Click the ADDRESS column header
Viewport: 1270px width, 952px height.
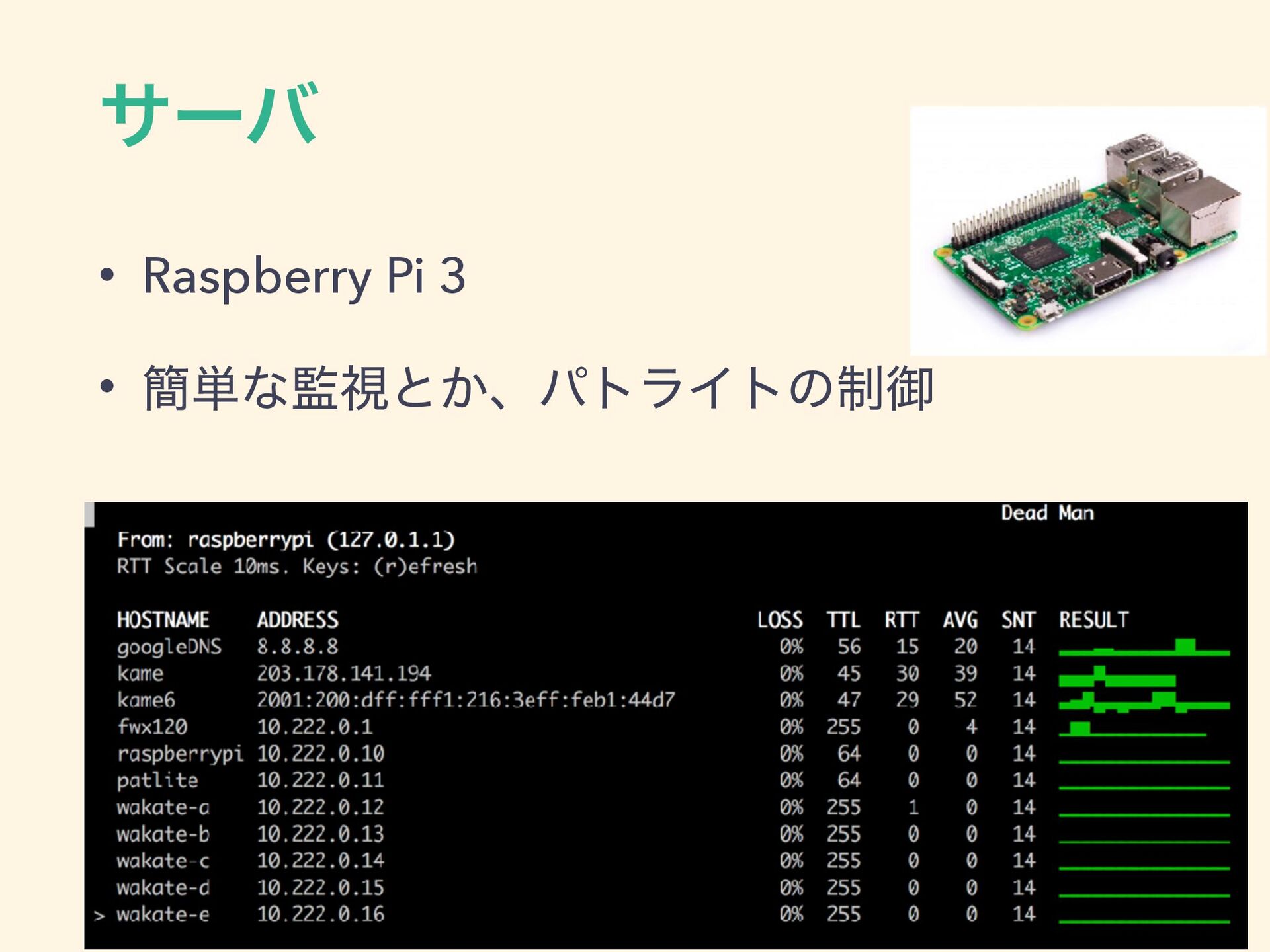coord(298,619)
